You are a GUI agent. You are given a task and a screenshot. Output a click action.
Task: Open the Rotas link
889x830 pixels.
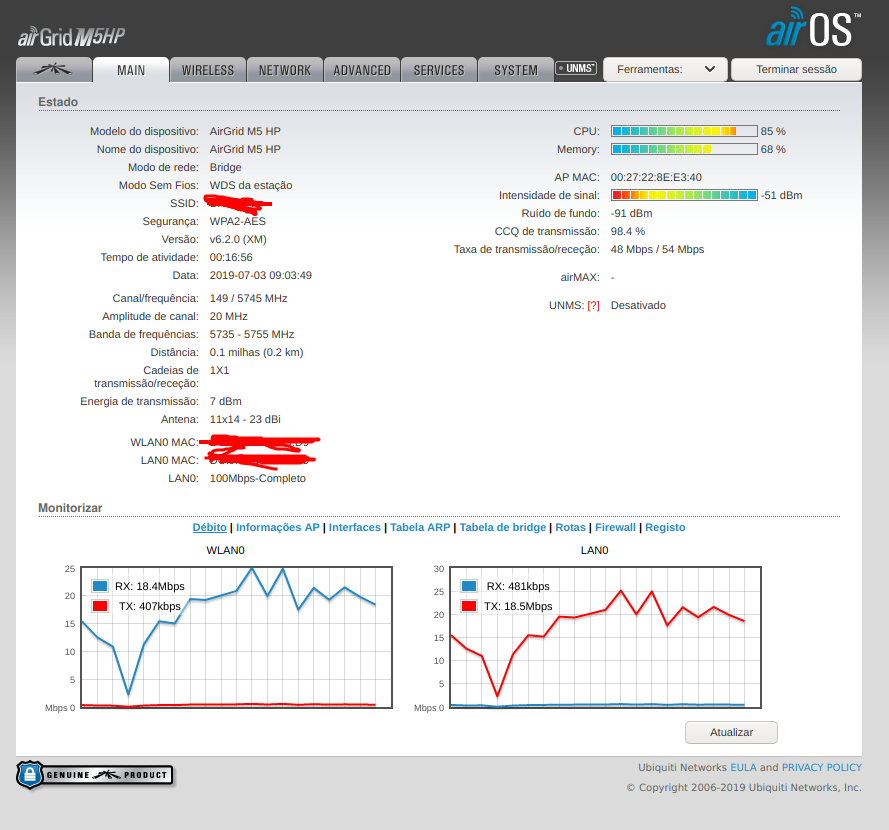[570, 527]
